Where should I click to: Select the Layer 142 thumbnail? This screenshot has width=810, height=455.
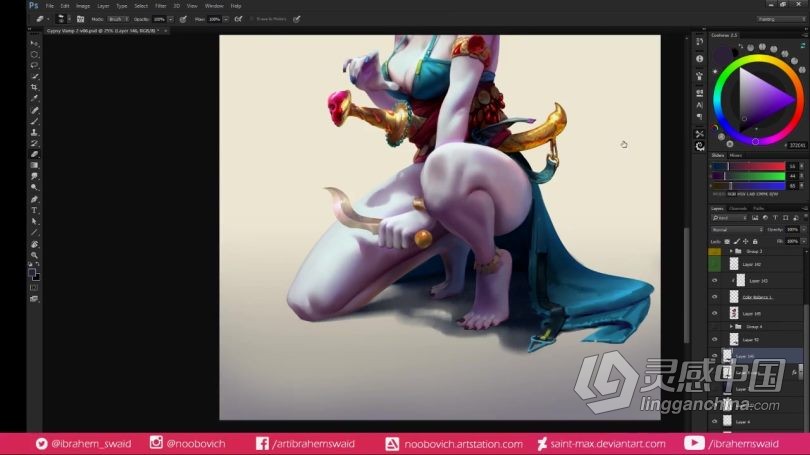[x=734, y=264]
